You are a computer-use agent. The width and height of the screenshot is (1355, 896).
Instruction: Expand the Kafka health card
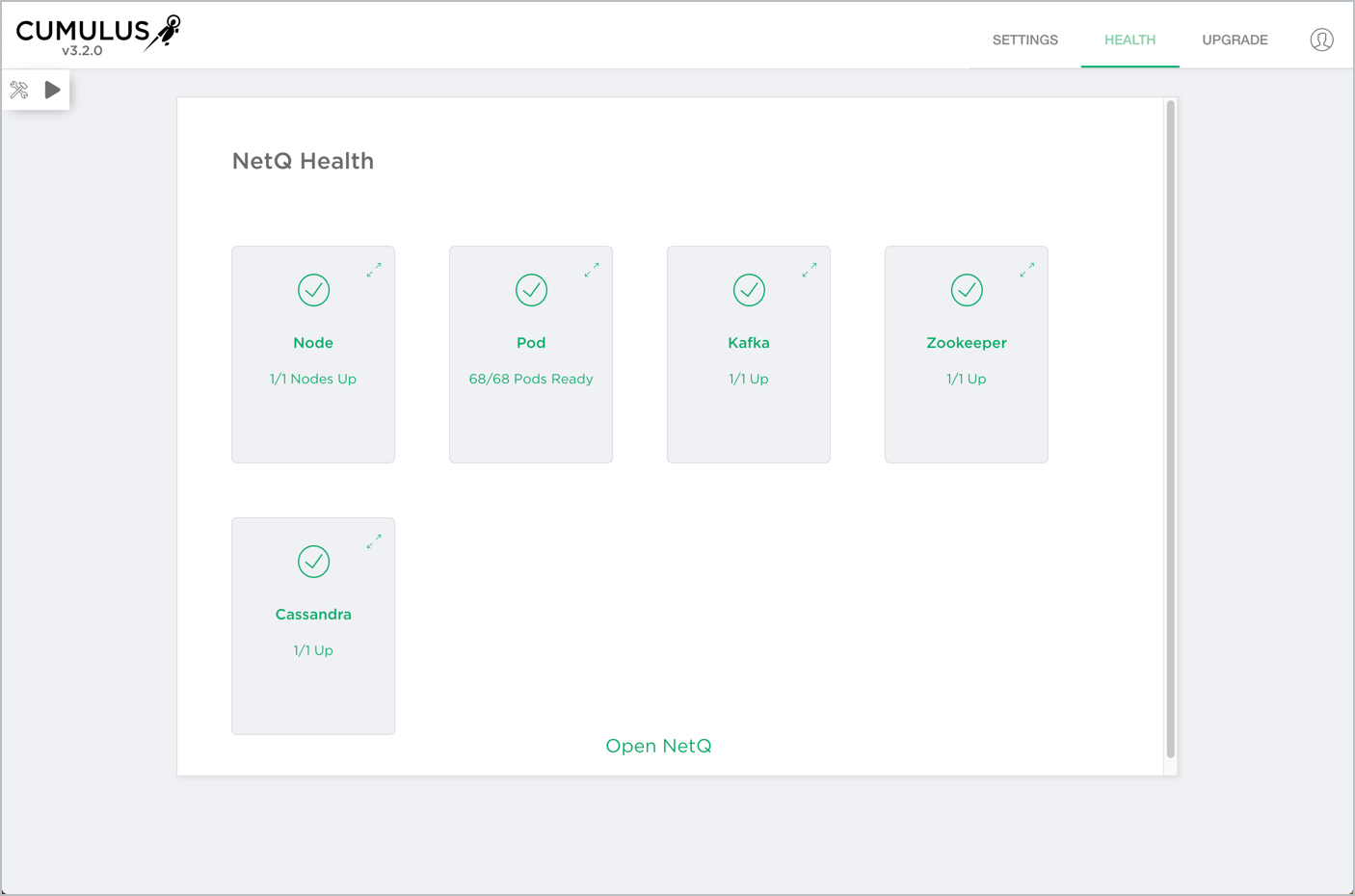point(810,271)
